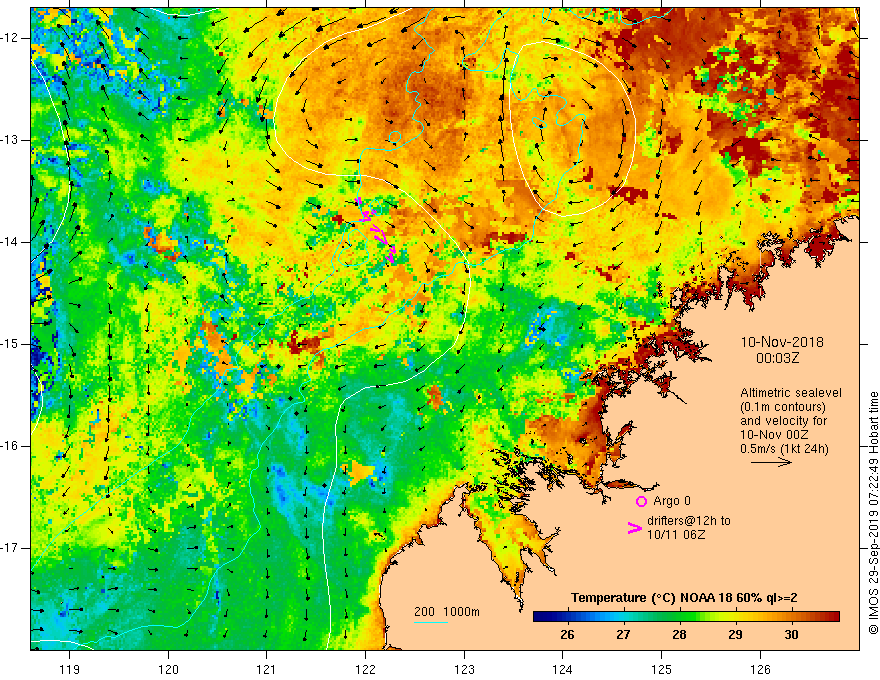880x680 pixels.
Task: Click the latitude axis label -16
Action: 11,446
